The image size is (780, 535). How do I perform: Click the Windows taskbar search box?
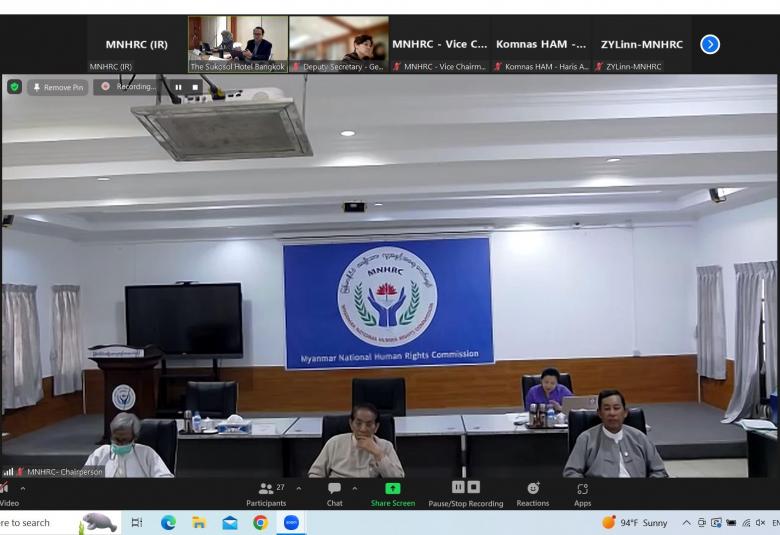pos(60,523)
